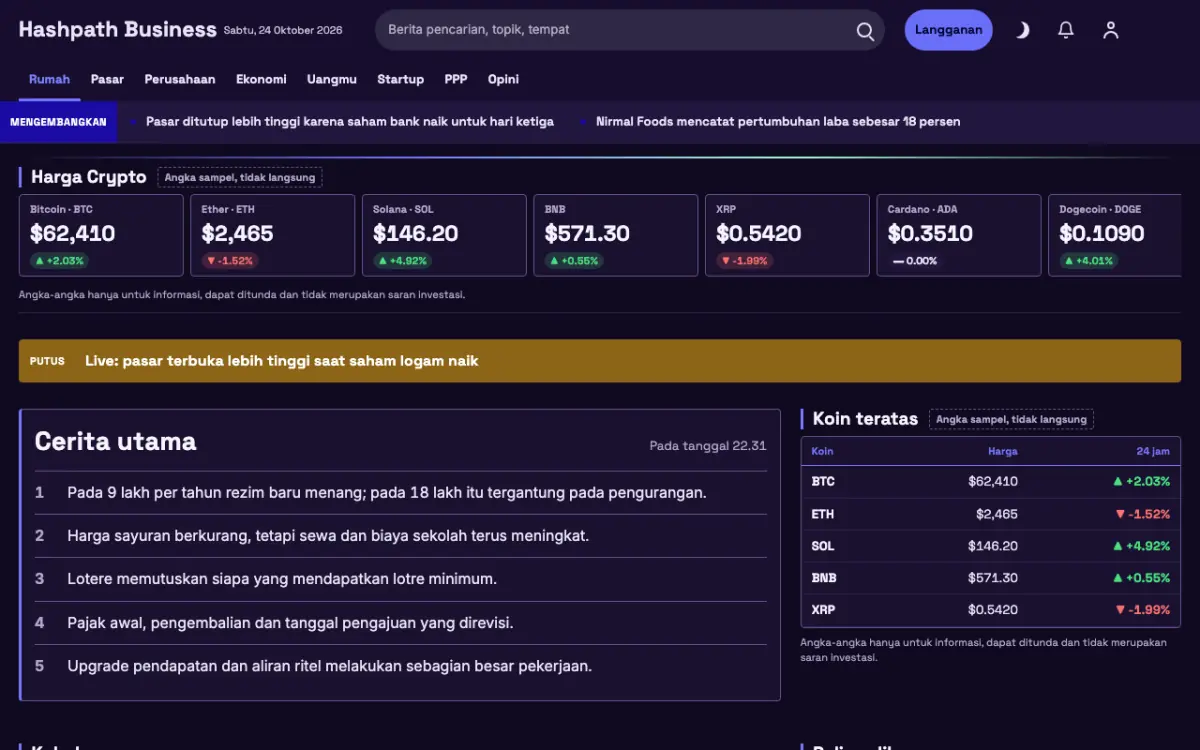Open the Live pasar terbuka banner
Viewport: 1200px width, 750px height.
(600, 361)
